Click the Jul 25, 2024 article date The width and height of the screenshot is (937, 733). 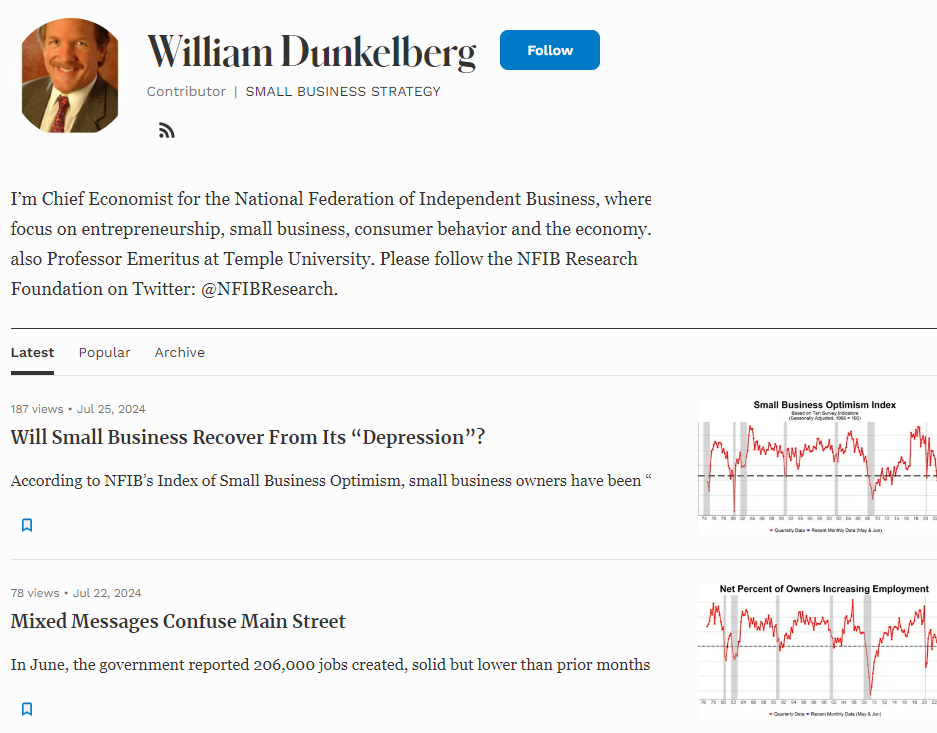[111, 409]
